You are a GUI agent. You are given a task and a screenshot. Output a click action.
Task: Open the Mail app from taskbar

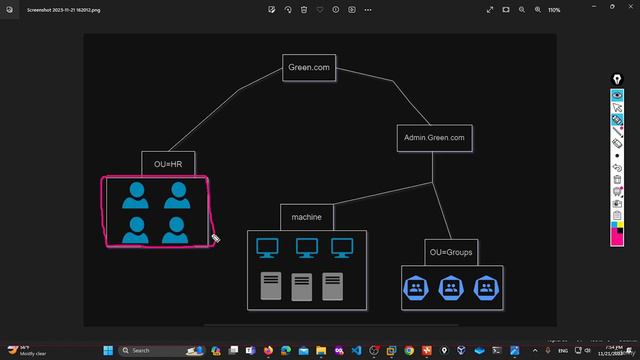303,350
